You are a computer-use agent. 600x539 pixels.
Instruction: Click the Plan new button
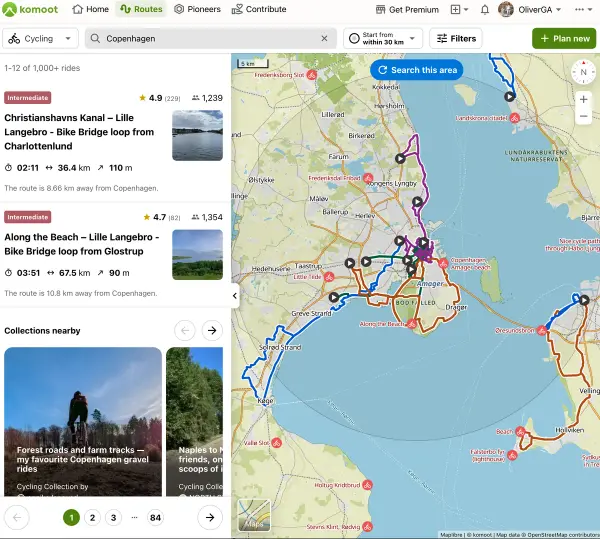564,38
